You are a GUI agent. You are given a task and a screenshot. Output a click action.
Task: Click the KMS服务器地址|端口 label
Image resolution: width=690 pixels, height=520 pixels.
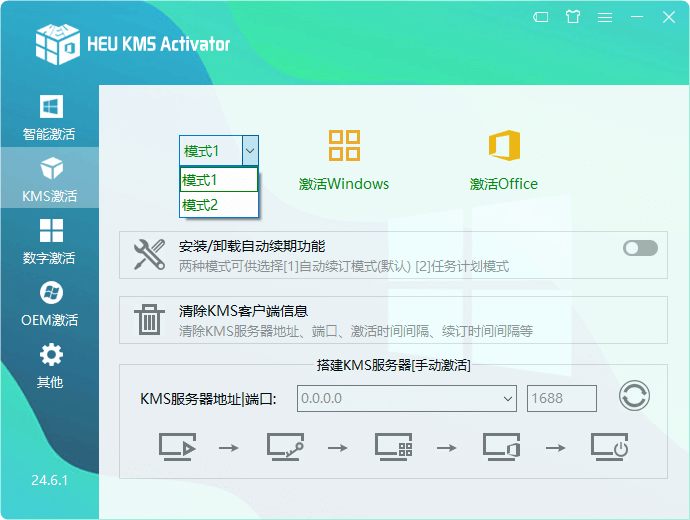click(x=208, y=399)
